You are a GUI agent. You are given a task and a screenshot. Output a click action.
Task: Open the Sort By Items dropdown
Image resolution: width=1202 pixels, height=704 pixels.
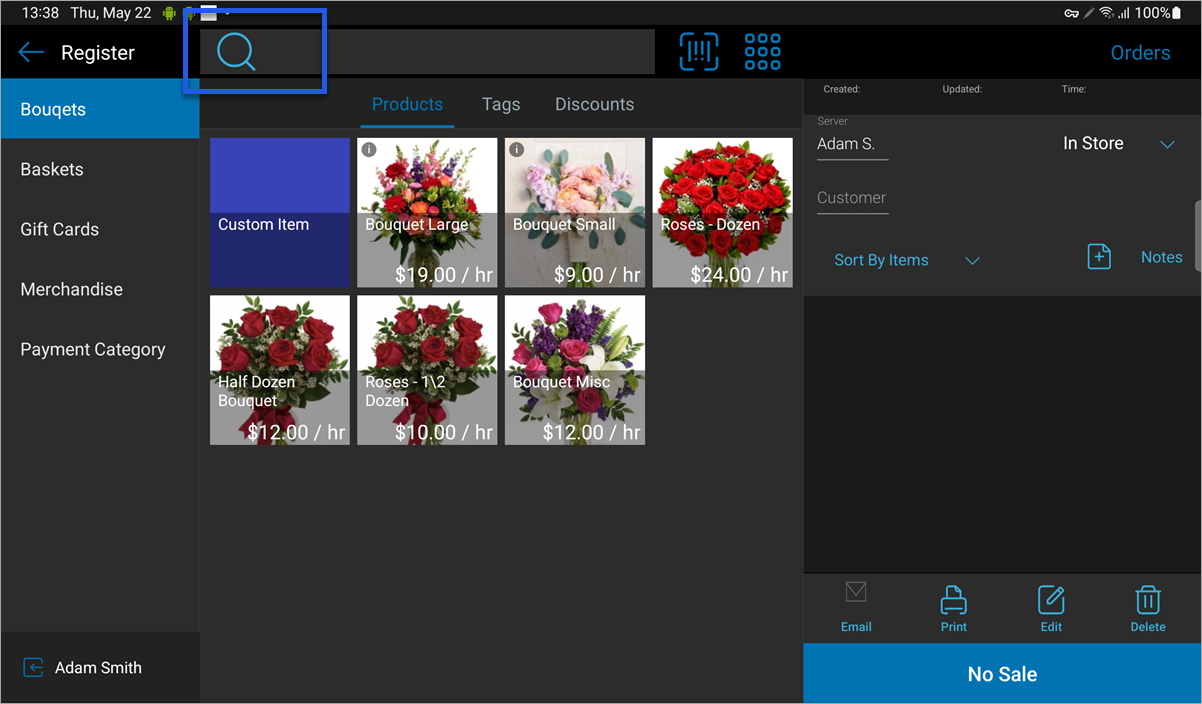[x=971, y=261]
